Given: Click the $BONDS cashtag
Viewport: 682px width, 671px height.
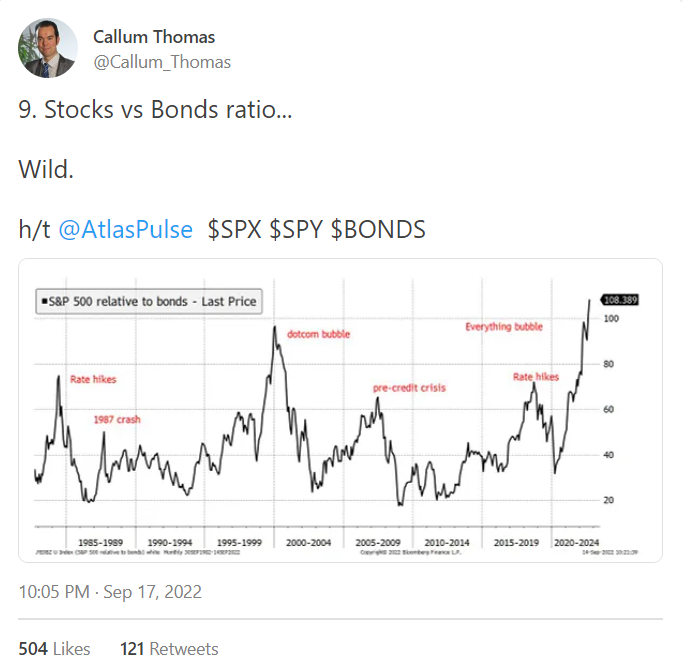Looking at the screenshot, I should 377,230.
